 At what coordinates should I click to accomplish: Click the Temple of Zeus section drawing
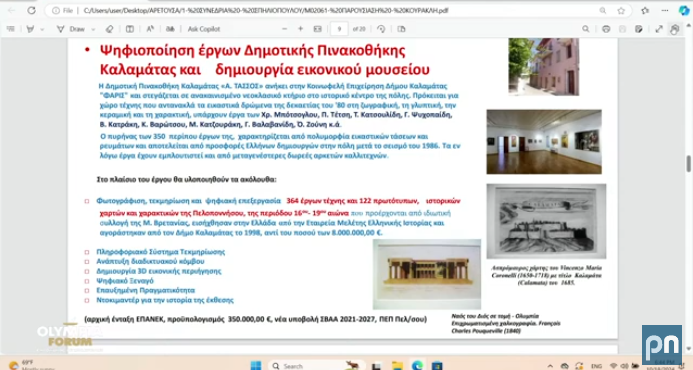pos(427,274)
